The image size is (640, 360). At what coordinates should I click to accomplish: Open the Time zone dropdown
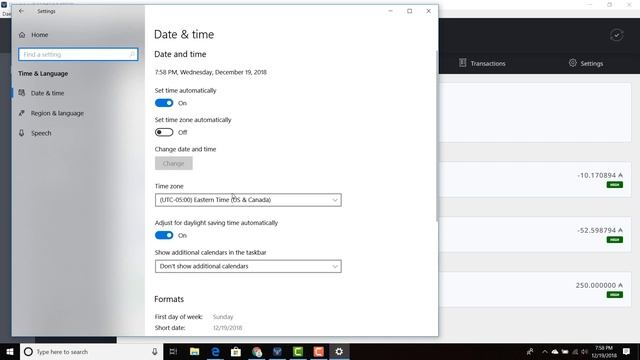pyautogui.click(x=248, y=200)
